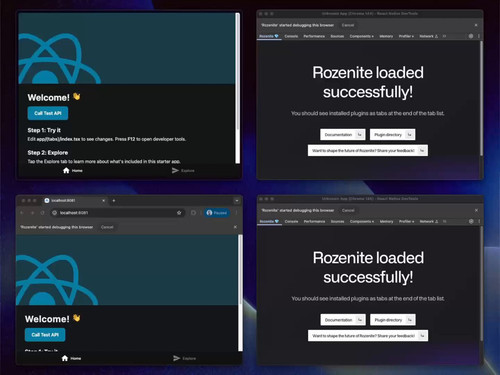Open the browser three-dot menu
The width and height of the screenshot is (500, 375).
pos(236,213)
